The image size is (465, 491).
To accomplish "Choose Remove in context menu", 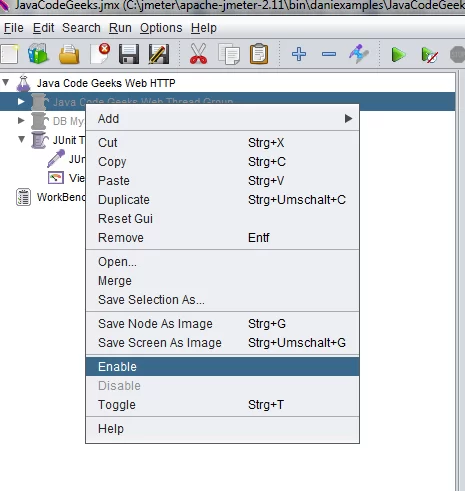I will point(222,238).
